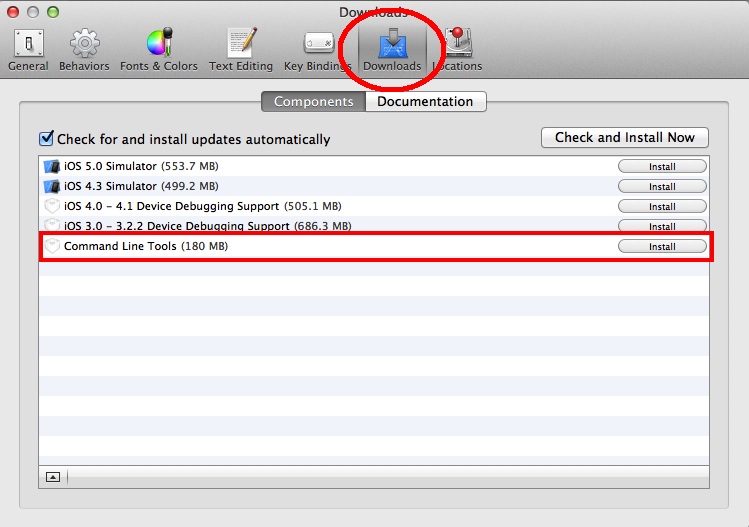Viewport: 749px width, 527px height.
Task: Switch to the Documentation tab
Action: pyautogui.click(x=425, y=101)
